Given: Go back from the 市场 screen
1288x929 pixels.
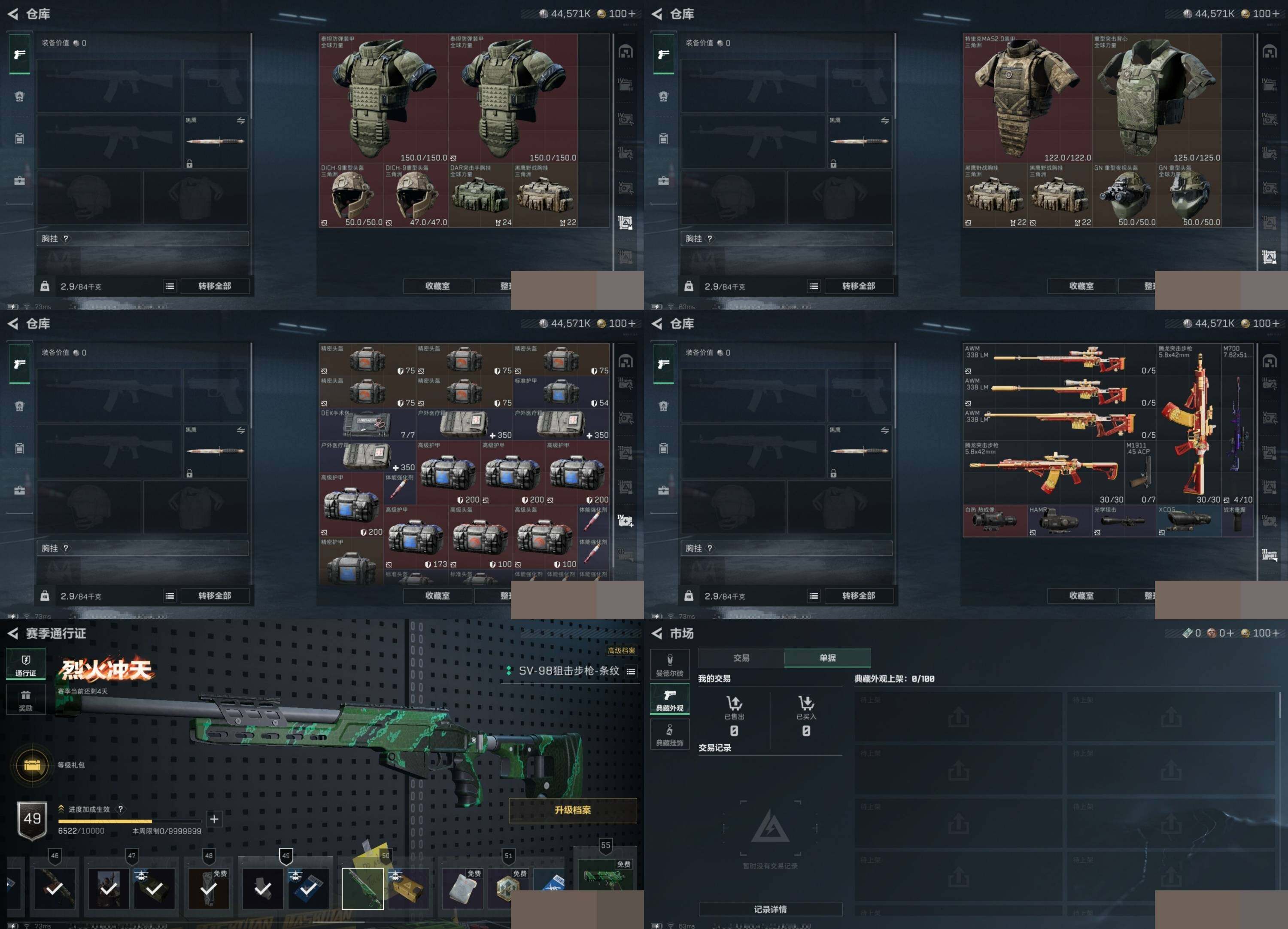Looking at the screenshot, I should (x=657, y=633).
